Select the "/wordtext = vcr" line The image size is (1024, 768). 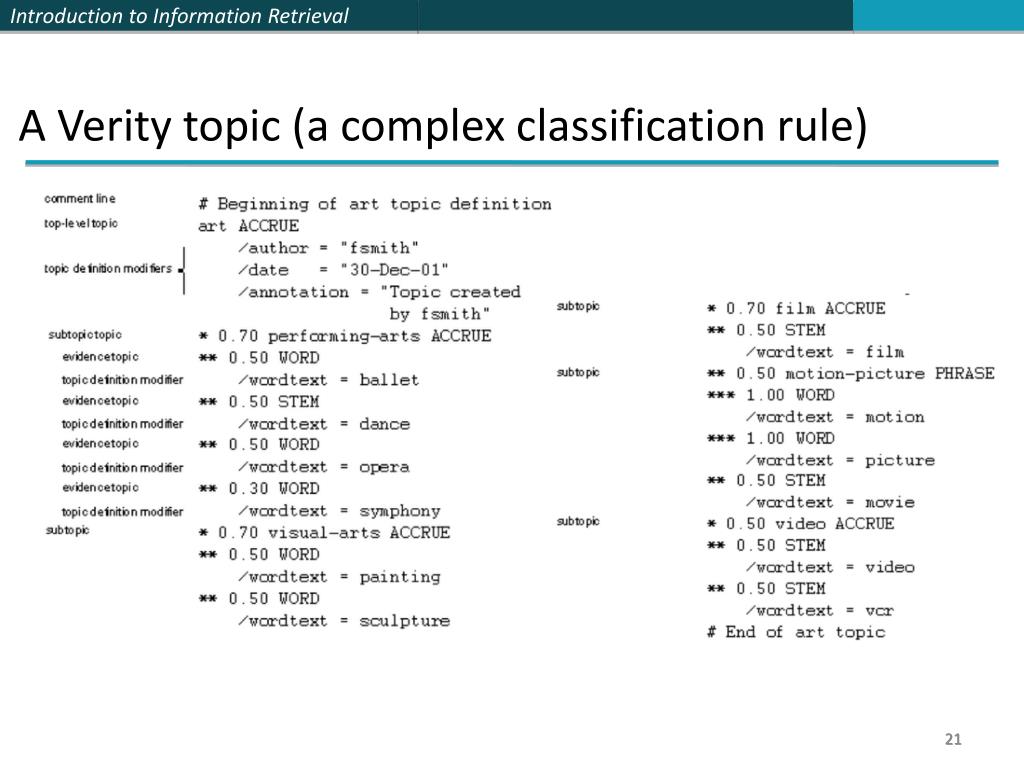820,611
